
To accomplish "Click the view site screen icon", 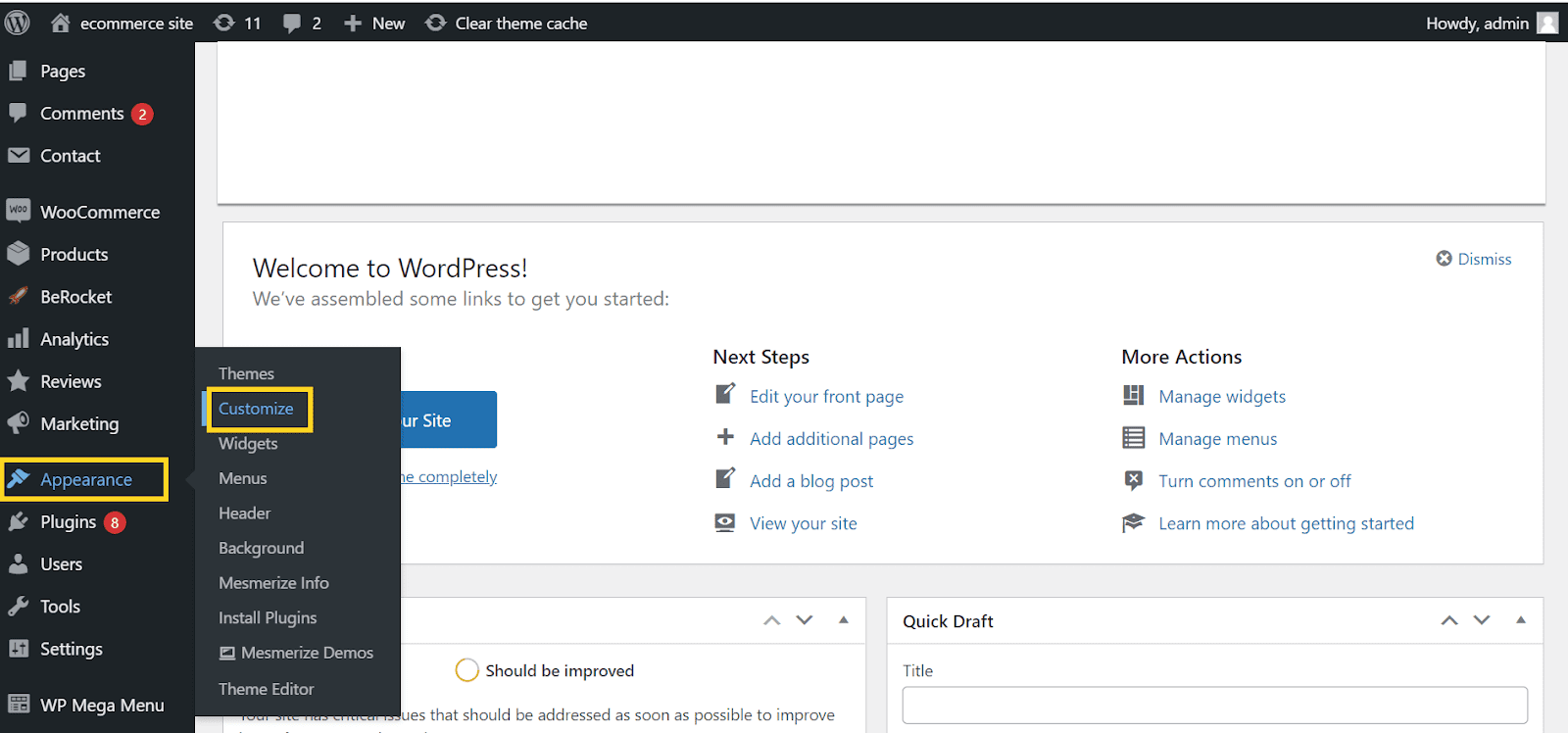I will (725, 522).
